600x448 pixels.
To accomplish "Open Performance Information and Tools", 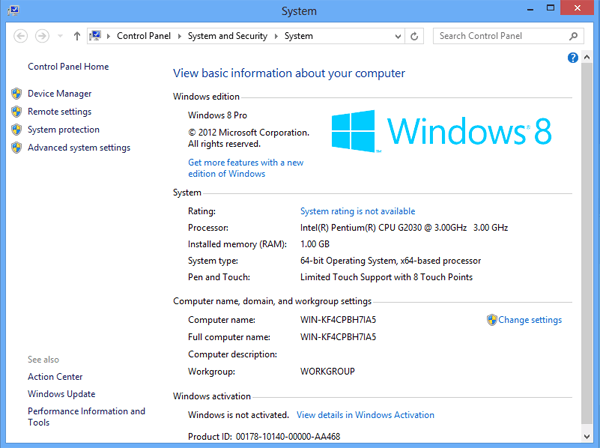I will [86, 417].
